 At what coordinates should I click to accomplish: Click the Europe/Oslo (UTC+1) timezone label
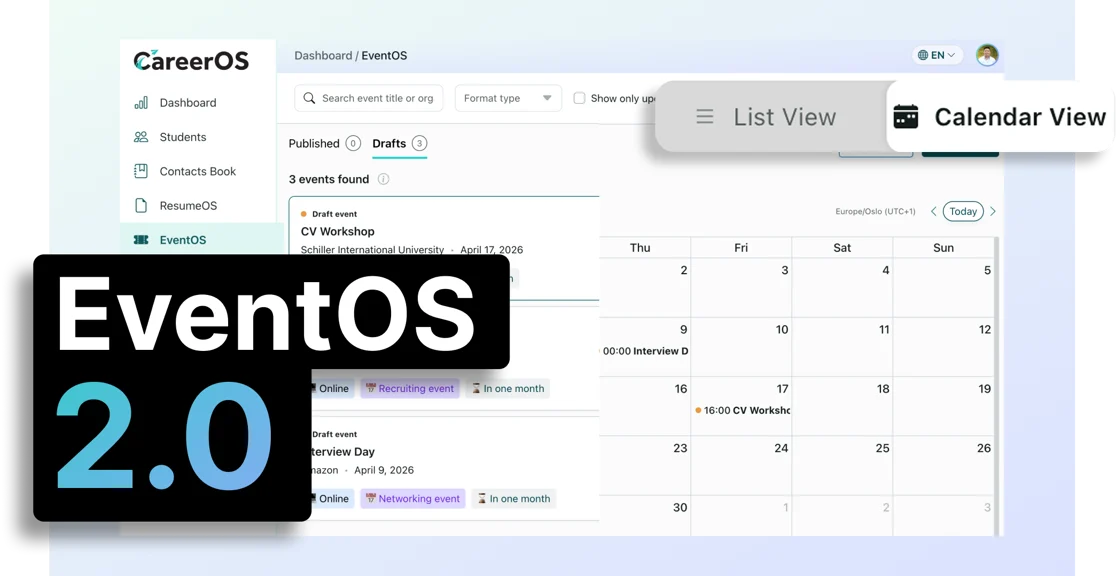(875, 211)
